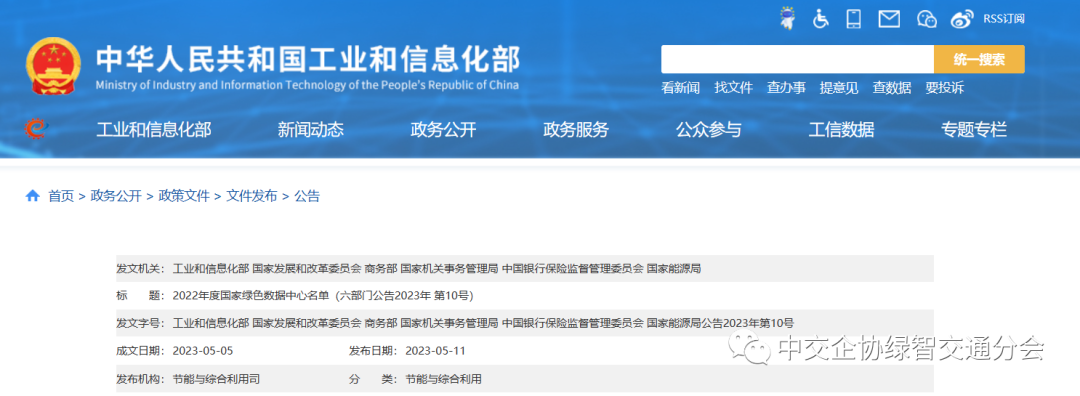Click the 发布日期 value 2023-05-11
Screen dimensions: 1080x396
[436, 351]
